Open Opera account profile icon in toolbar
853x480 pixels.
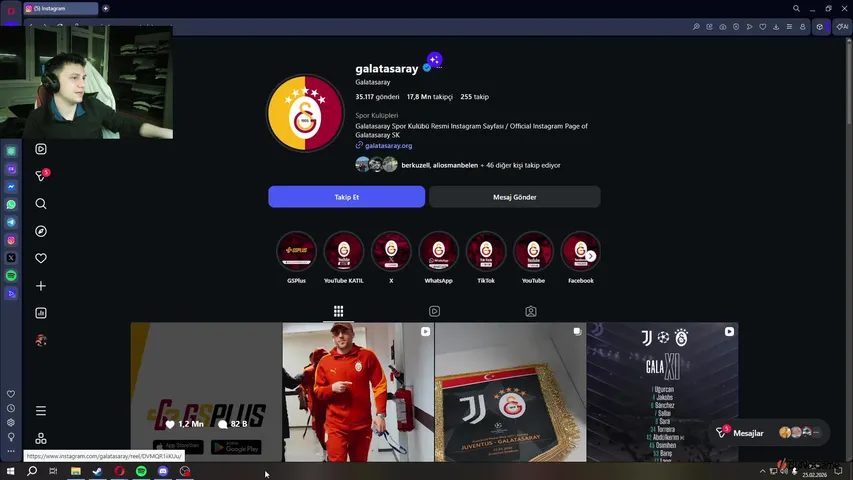[x=802, y=27]
